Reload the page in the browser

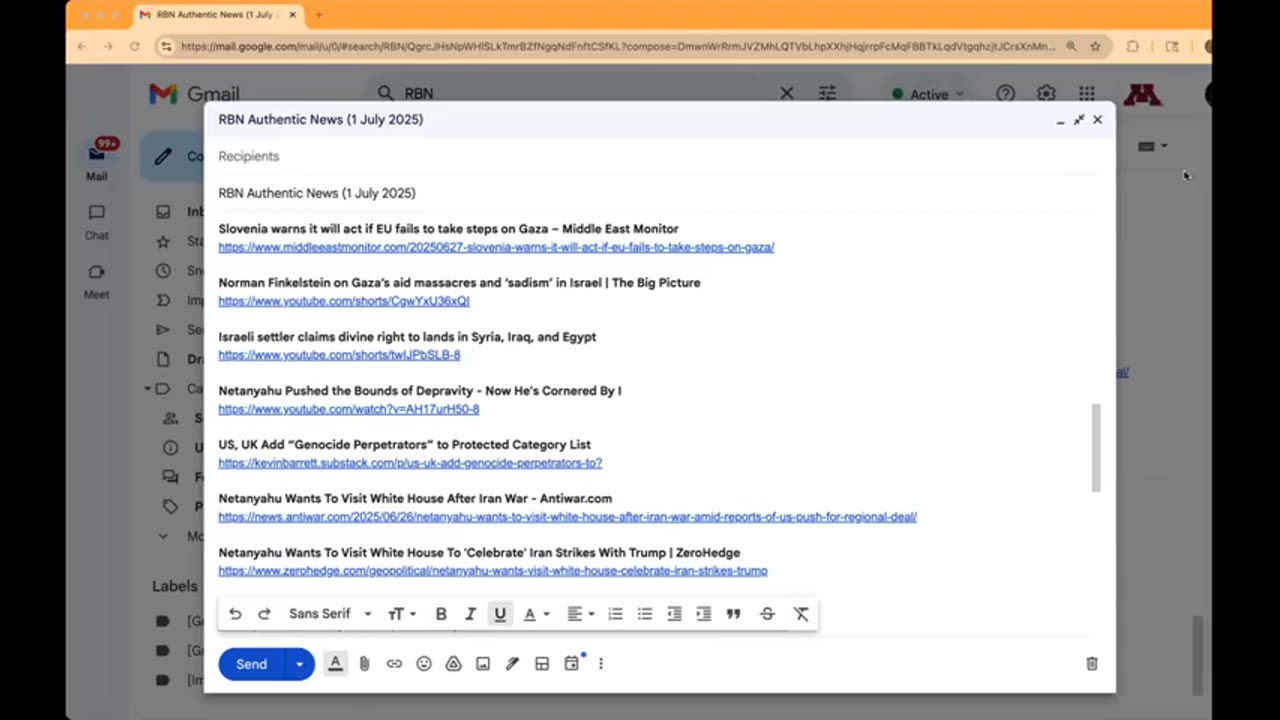134,46
